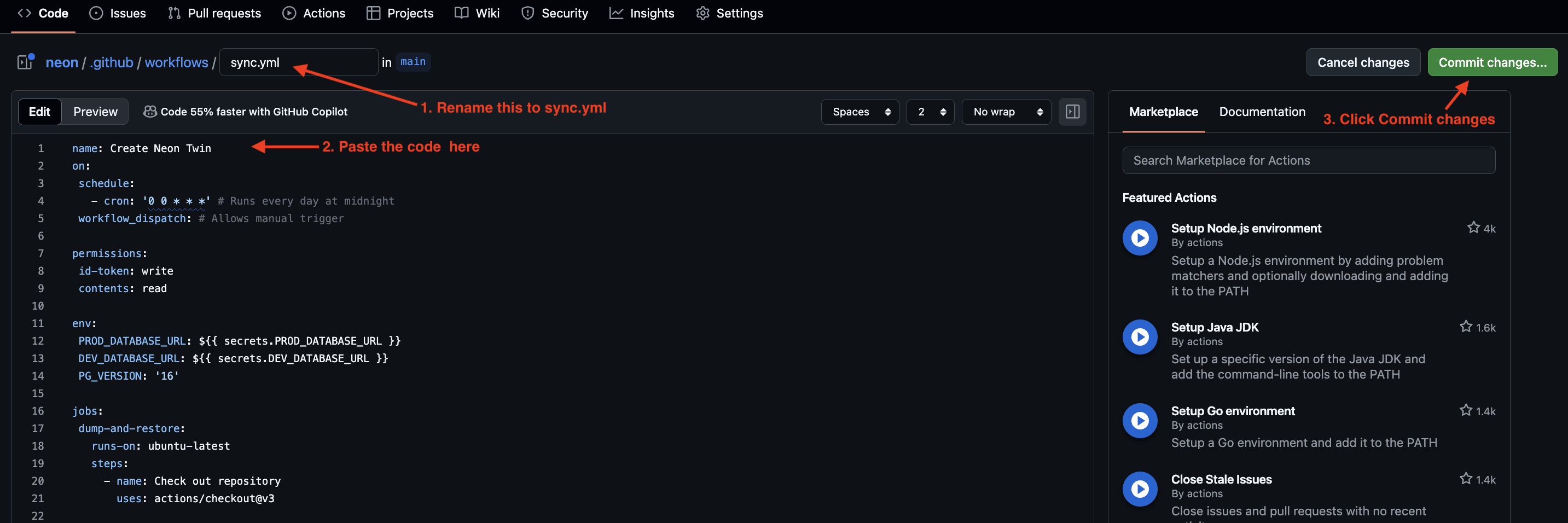The width and height of the screenshot is (1568, 523).
Task: Open the No wrap line mode dropdown
Action: point(1006,112)
